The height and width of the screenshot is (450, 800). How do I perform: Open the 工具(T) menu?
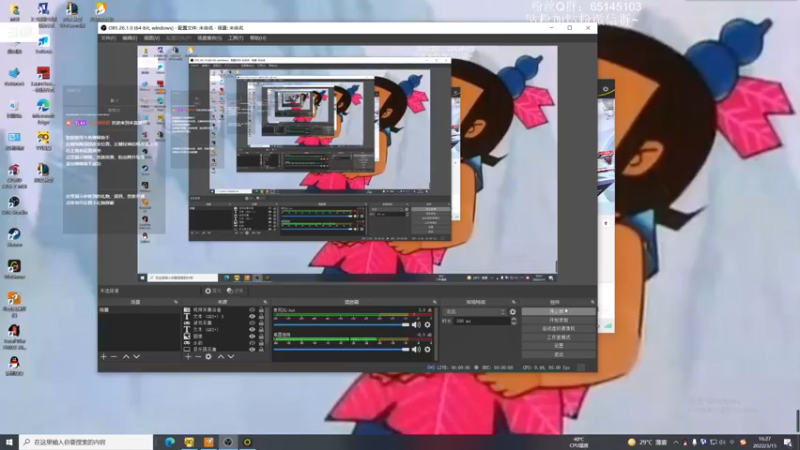coord(236,38)
